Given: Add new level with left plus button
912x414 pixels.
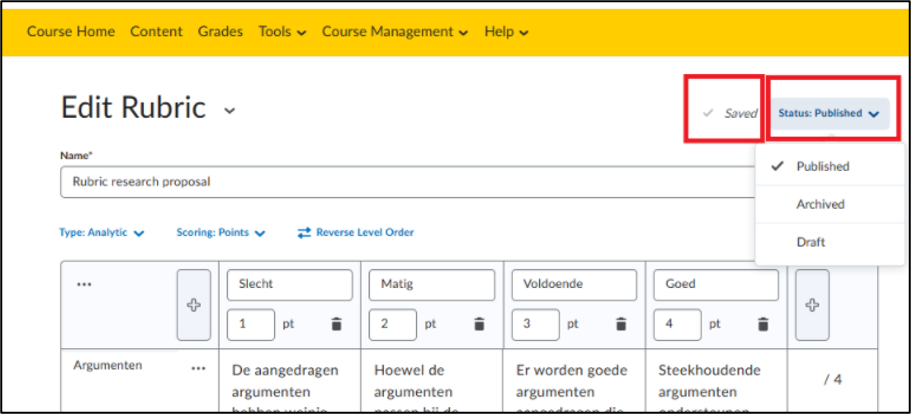Looking at the screenshot, I should [194, 305].
